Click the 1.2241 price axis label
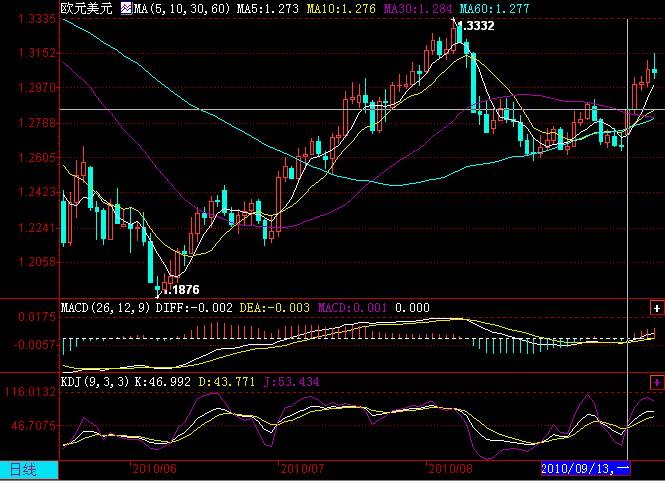665x481 pixels. [37, 228]
